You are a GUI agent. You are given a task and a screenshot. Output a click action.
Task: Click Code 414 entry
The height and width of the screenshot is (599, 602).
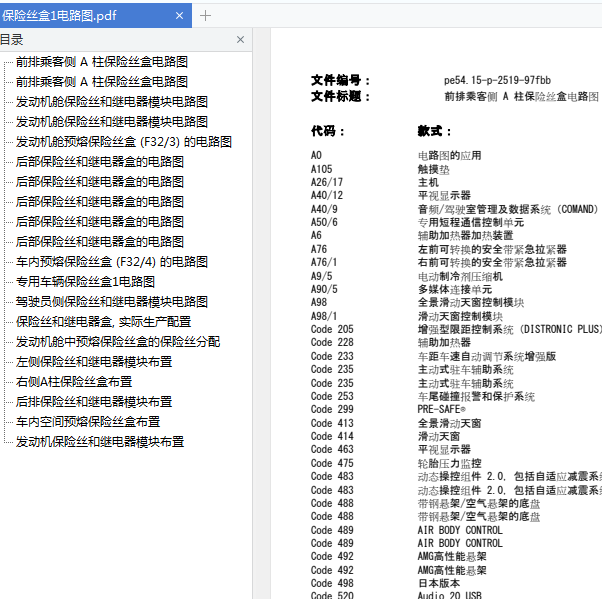(332, 436)
